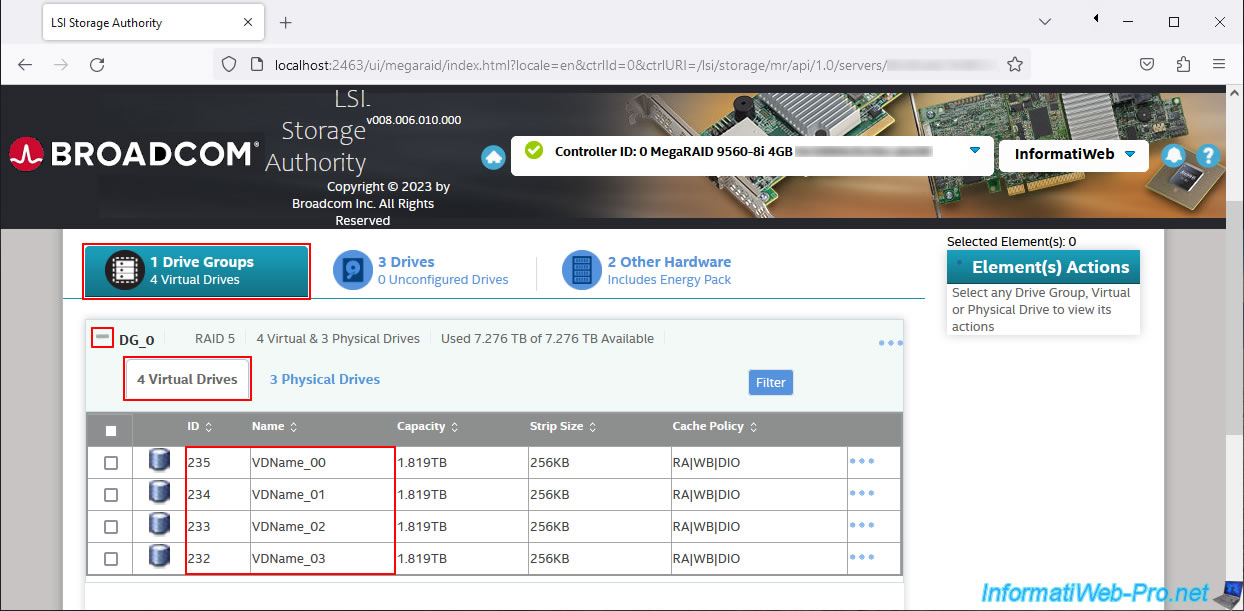This screenshot has height=611, width=1244.
Task: Open the InformatiWeb user dropdown
Action: point(1074,155)
